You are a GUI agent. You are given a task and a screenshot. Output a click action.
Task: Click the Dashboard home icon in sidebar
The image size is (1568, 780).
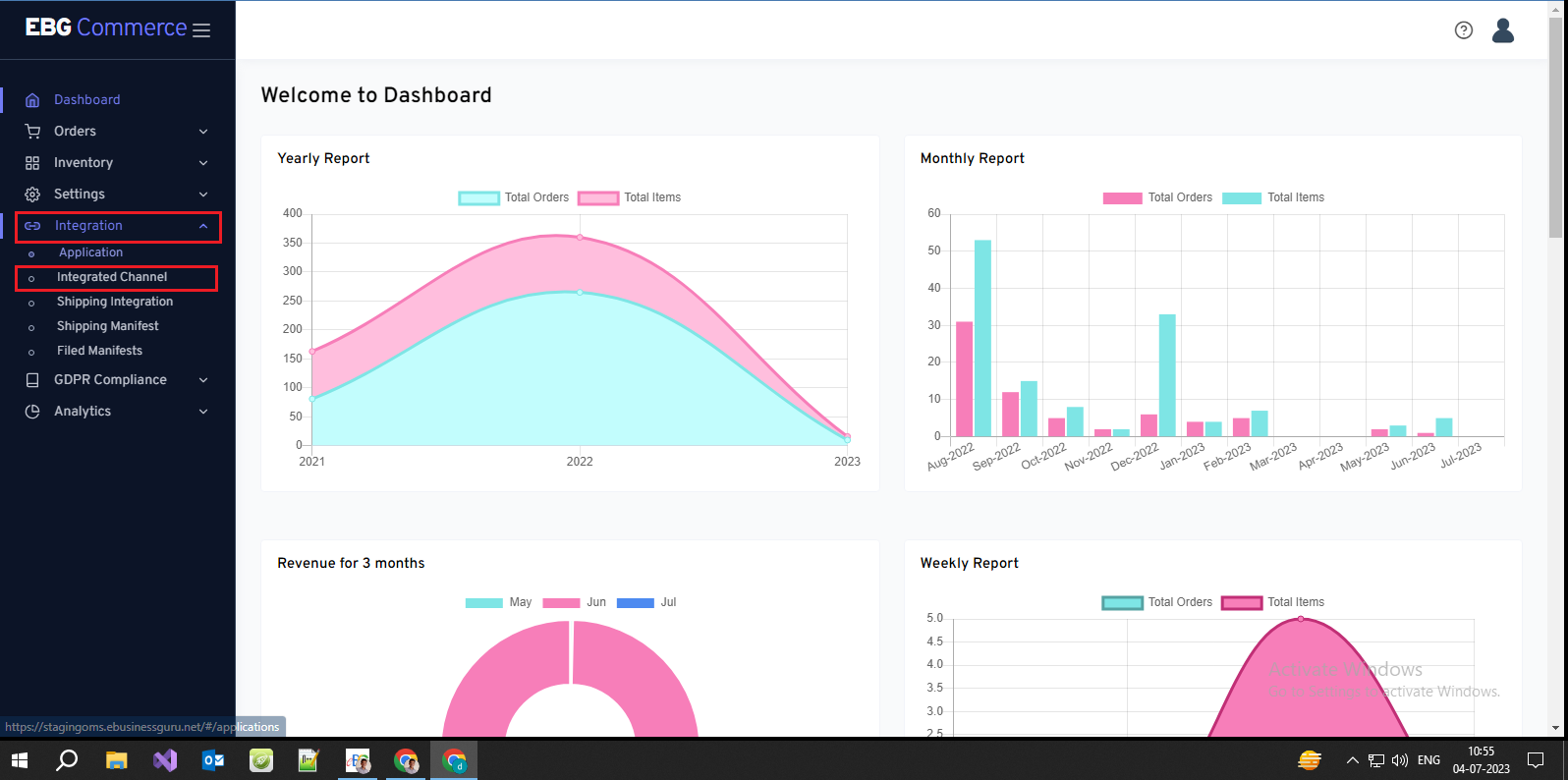pyautogui.click(x=32, y=100)
